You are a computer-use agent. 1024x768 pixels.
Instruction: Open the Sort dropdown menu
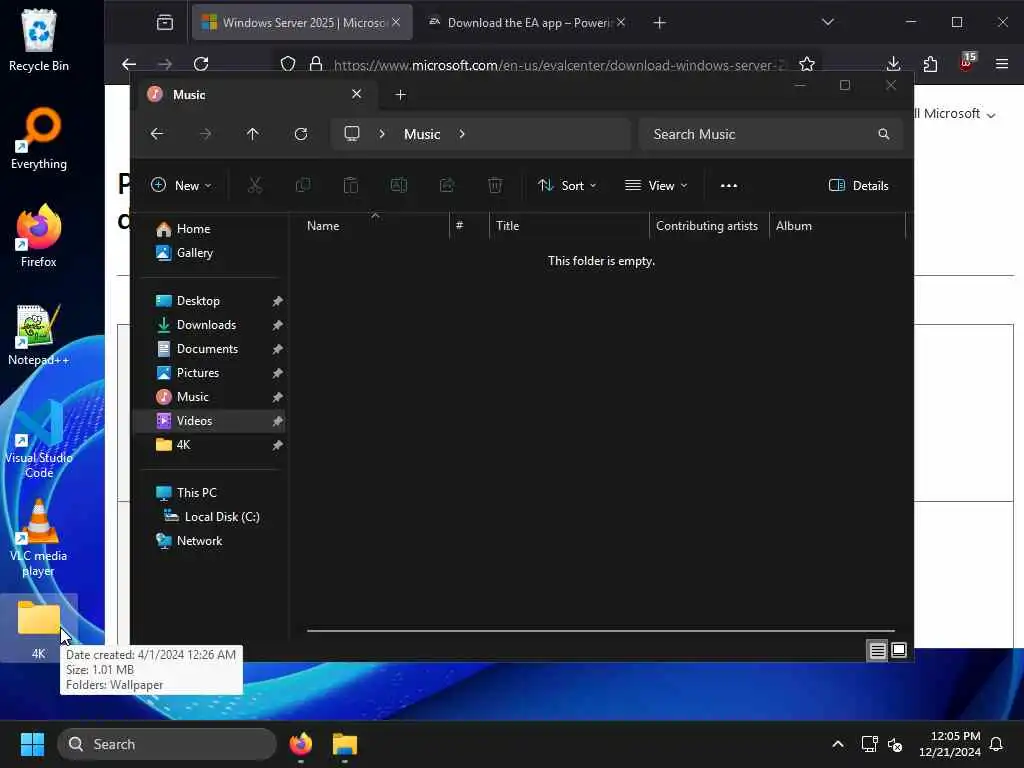[x=567, y=185]
